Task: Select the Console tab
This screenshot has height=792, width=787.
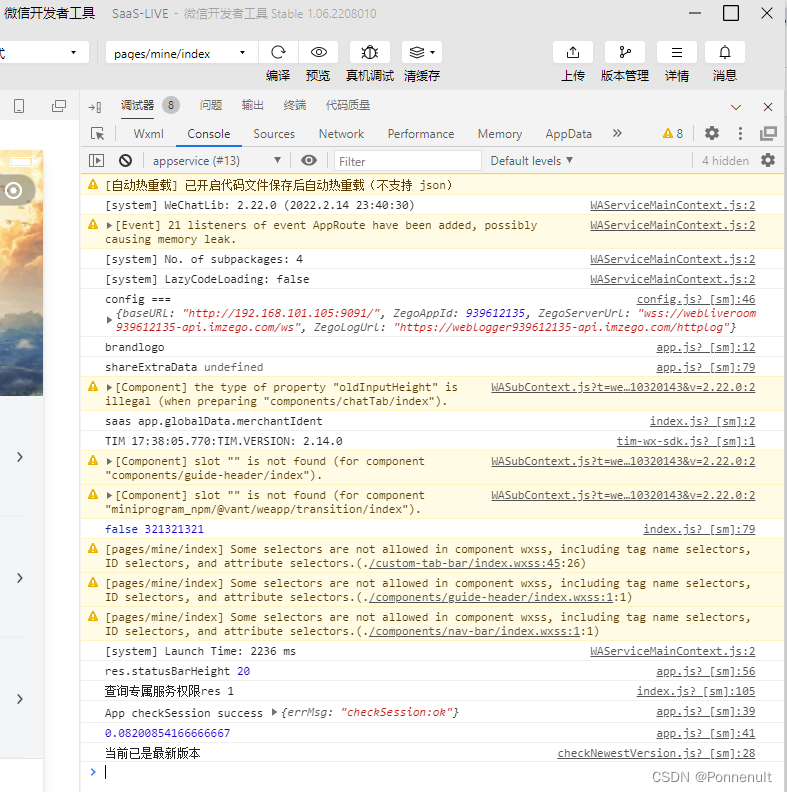Action: [209, 134]
